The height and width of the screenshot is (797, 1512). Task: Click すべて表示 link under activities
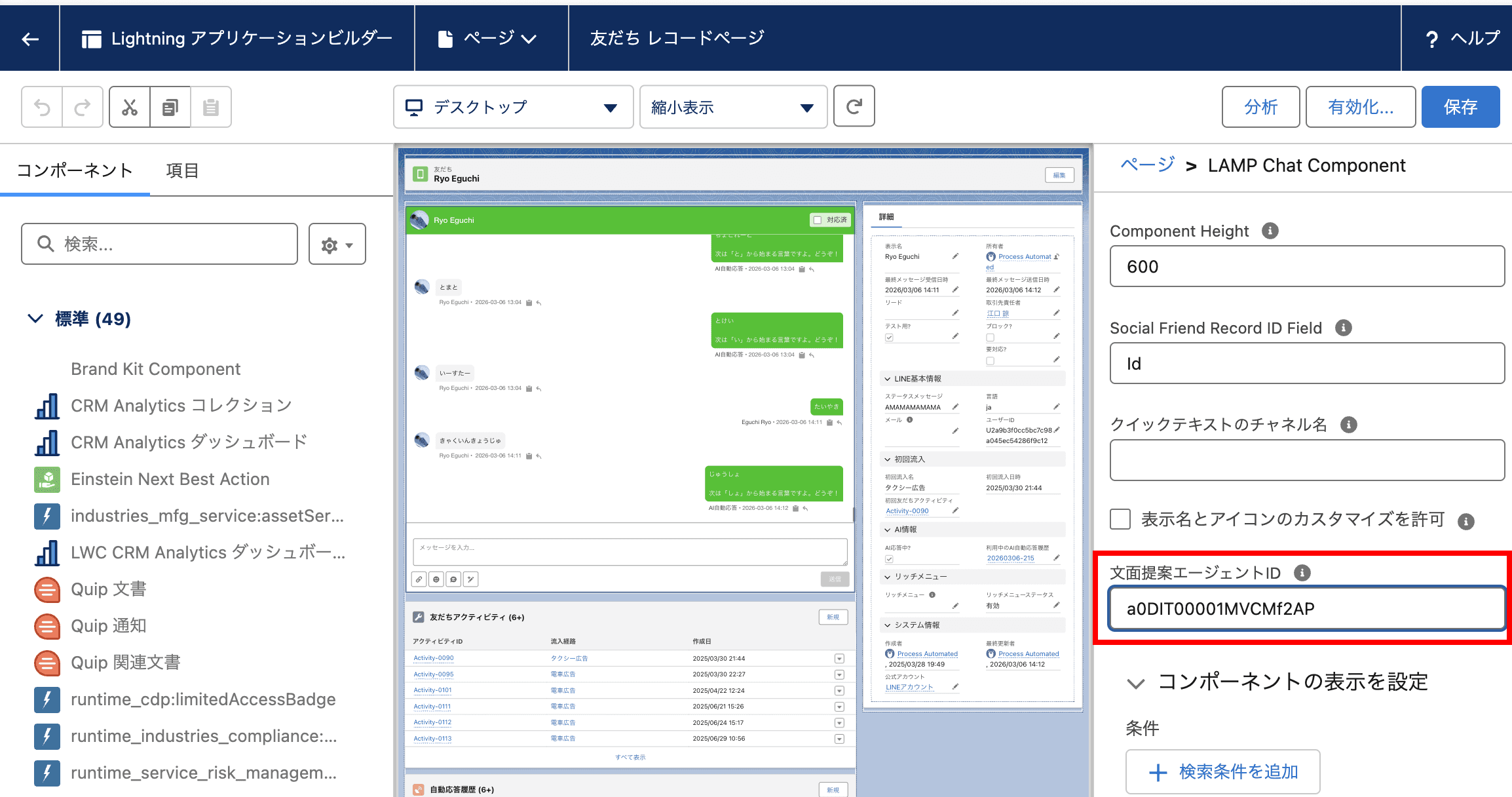pos(630,757)
